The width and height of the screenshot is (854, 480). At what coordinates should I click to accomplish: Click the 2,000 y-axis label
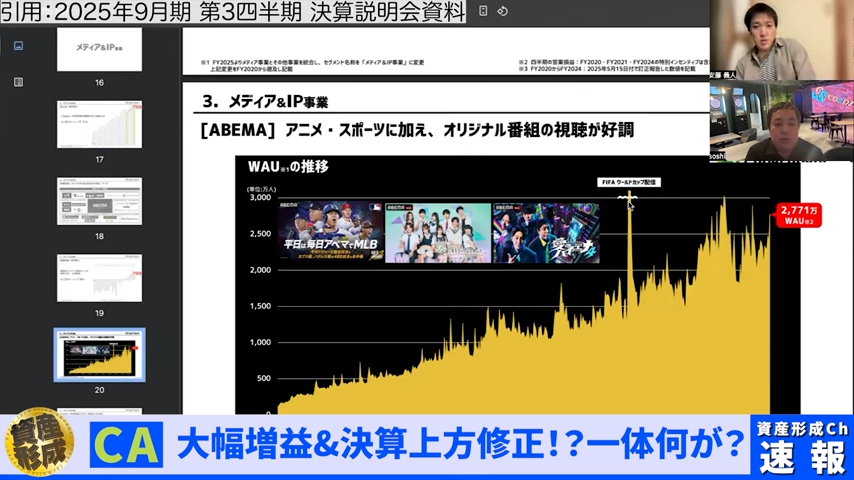pos(260,270)
